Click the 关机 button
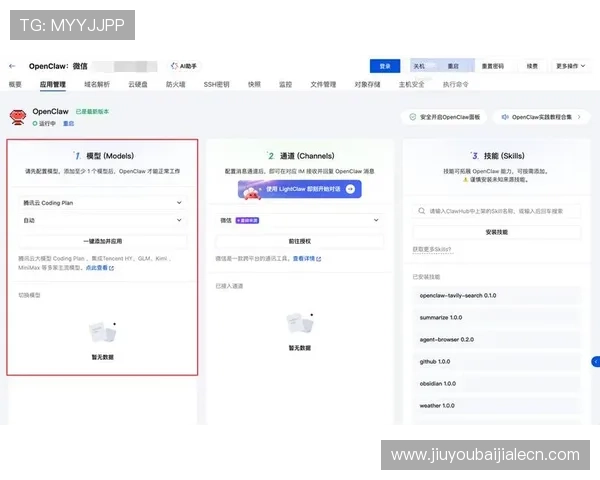 coord(419,66)
